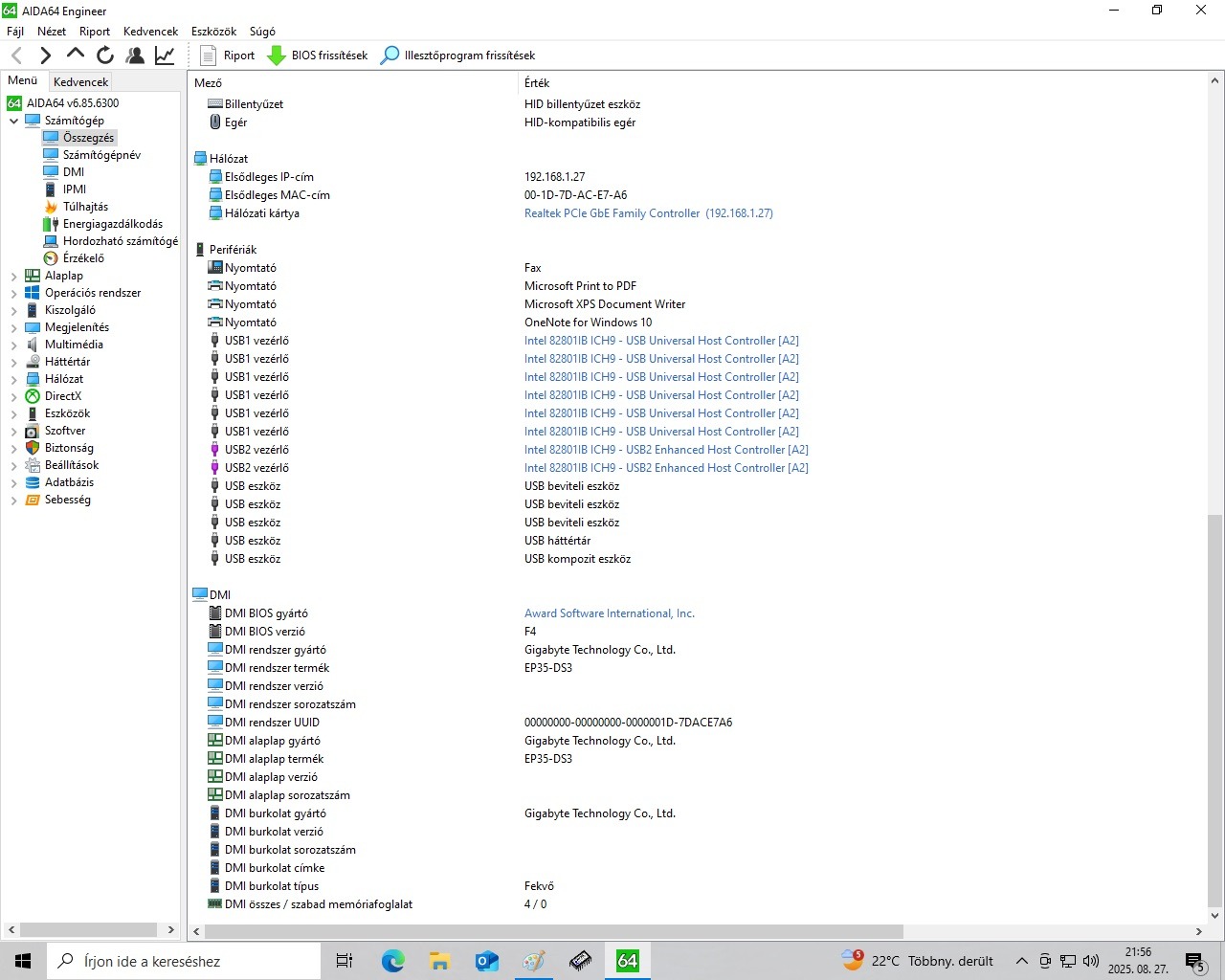Open the Nézet menu

click(x=52, y=32)
